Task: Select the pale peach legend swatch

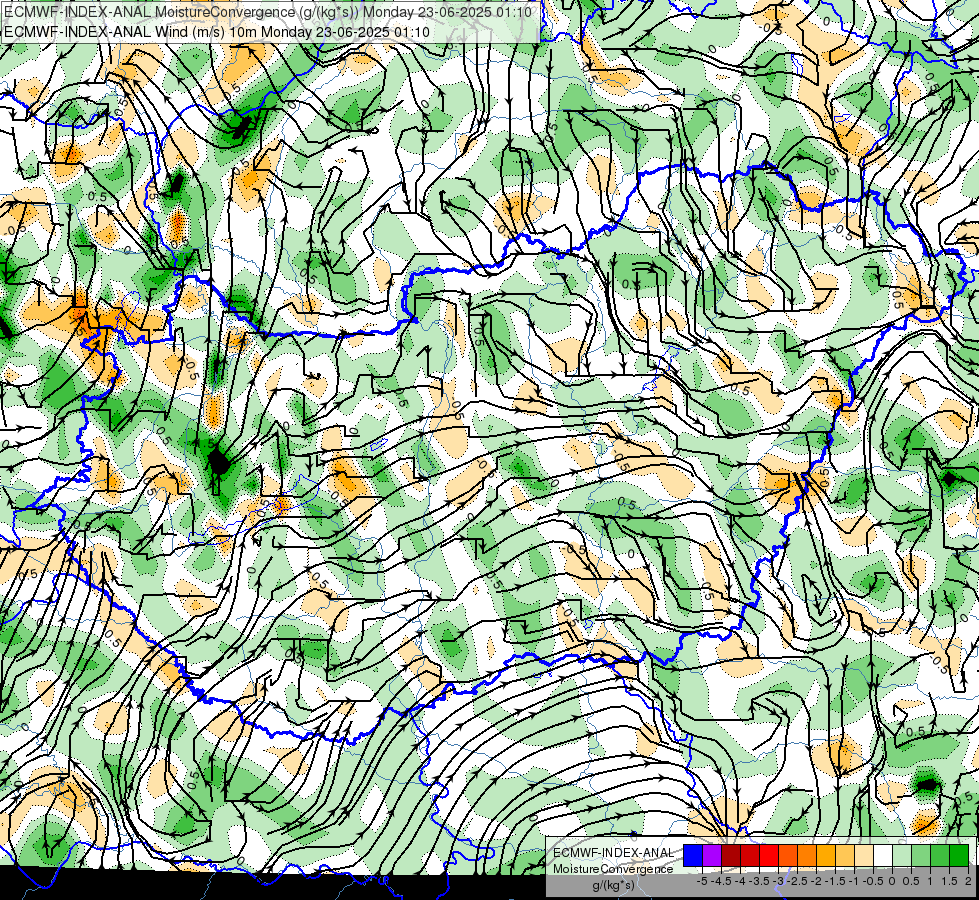Action: tap(863, 855)
